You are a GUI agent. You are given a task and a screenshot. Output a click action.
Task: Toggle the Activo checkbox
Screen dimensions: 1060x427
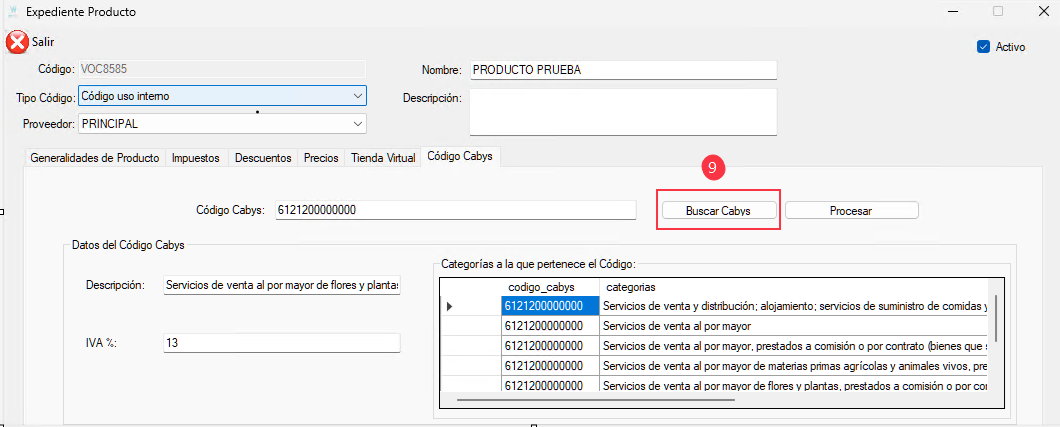(983, 47)
